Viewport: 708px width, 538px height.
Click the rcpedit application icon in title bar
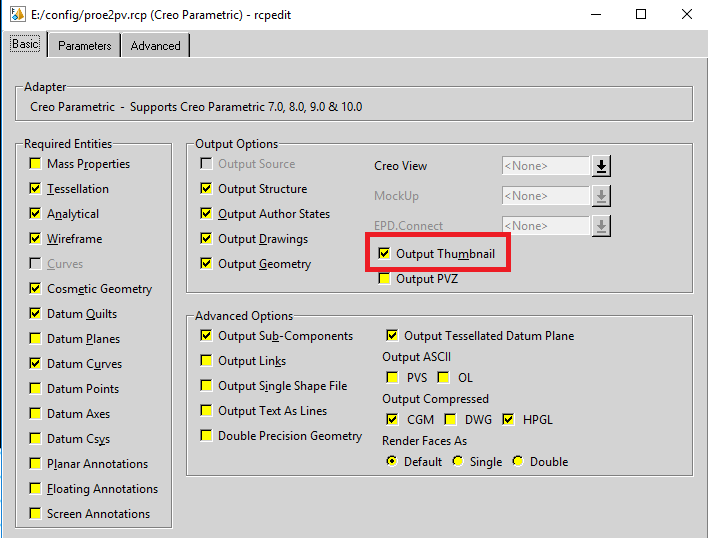coord(14,15)
